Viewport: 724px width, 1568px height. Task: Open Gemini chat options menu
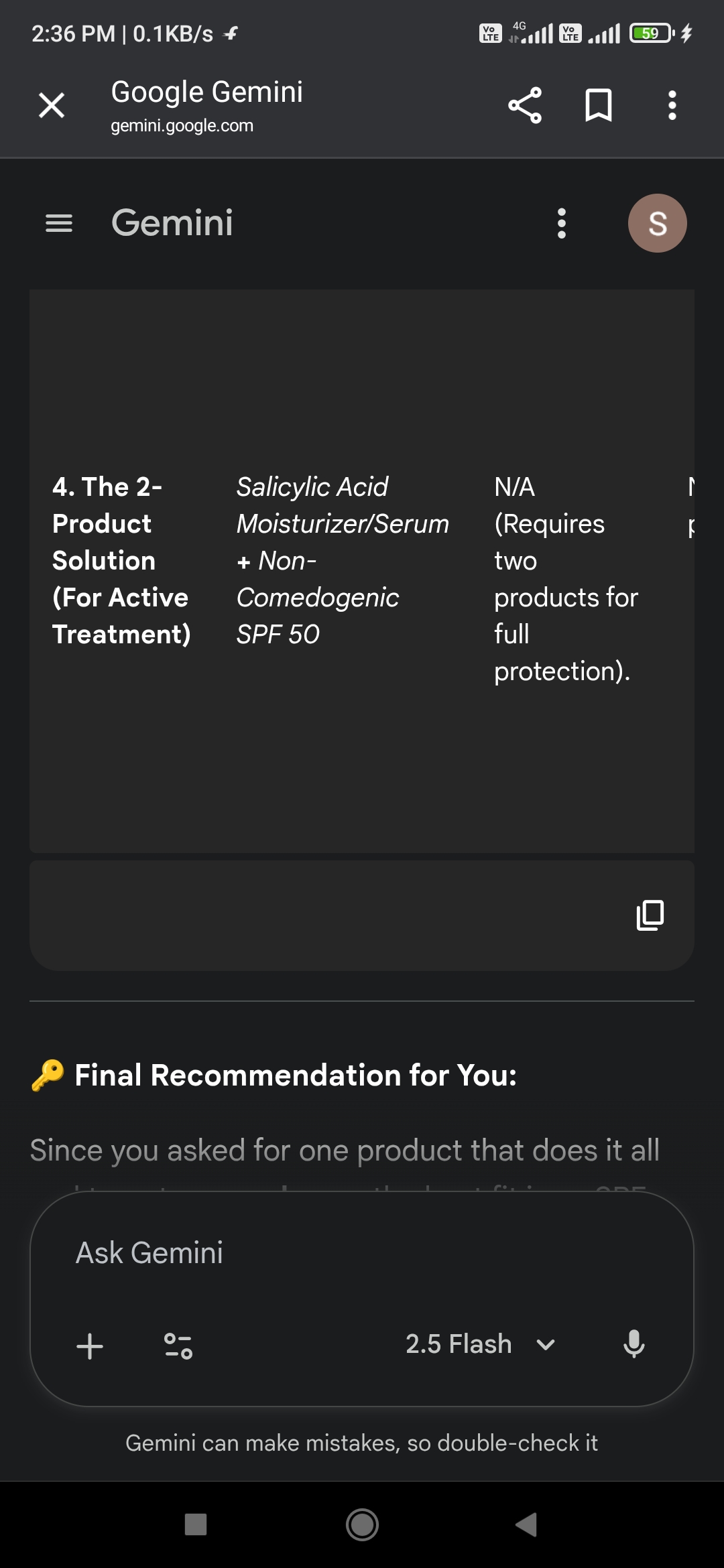562,223
